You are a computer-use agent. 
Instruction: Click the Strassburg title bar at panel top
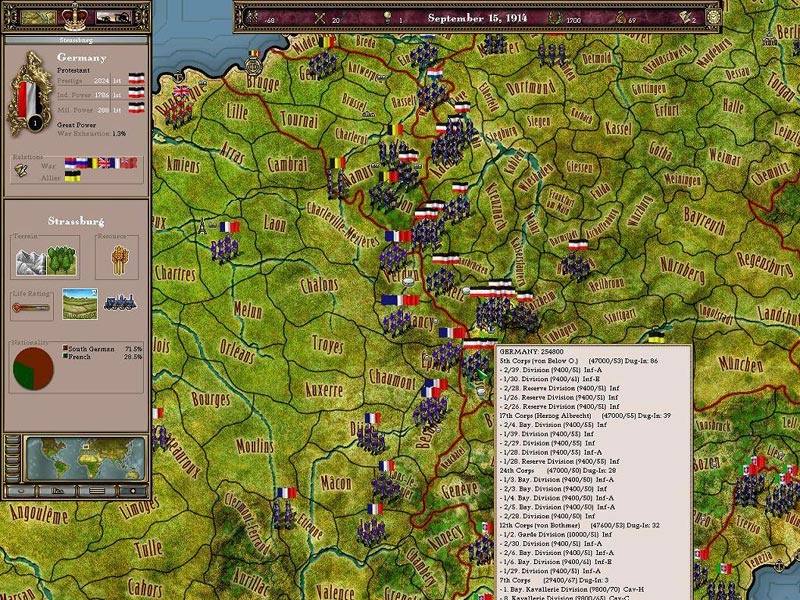click(76, 40)
